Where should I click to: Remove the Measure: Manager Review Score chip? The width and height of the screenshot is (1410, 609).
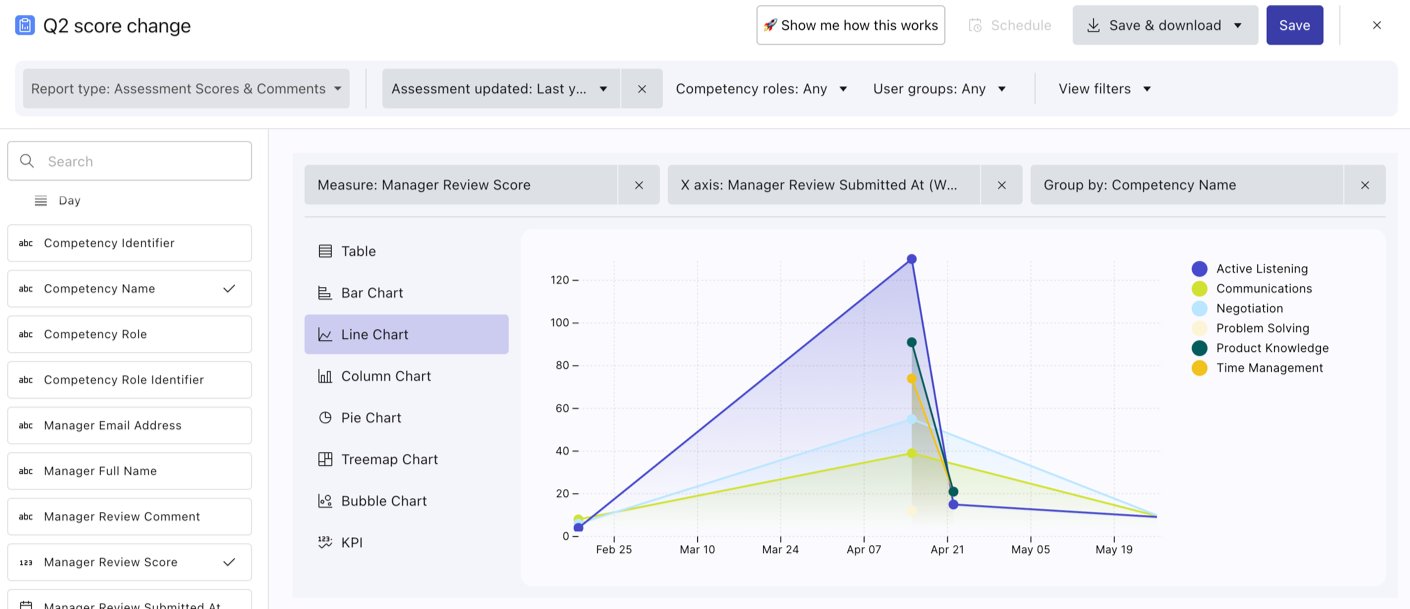639,185
